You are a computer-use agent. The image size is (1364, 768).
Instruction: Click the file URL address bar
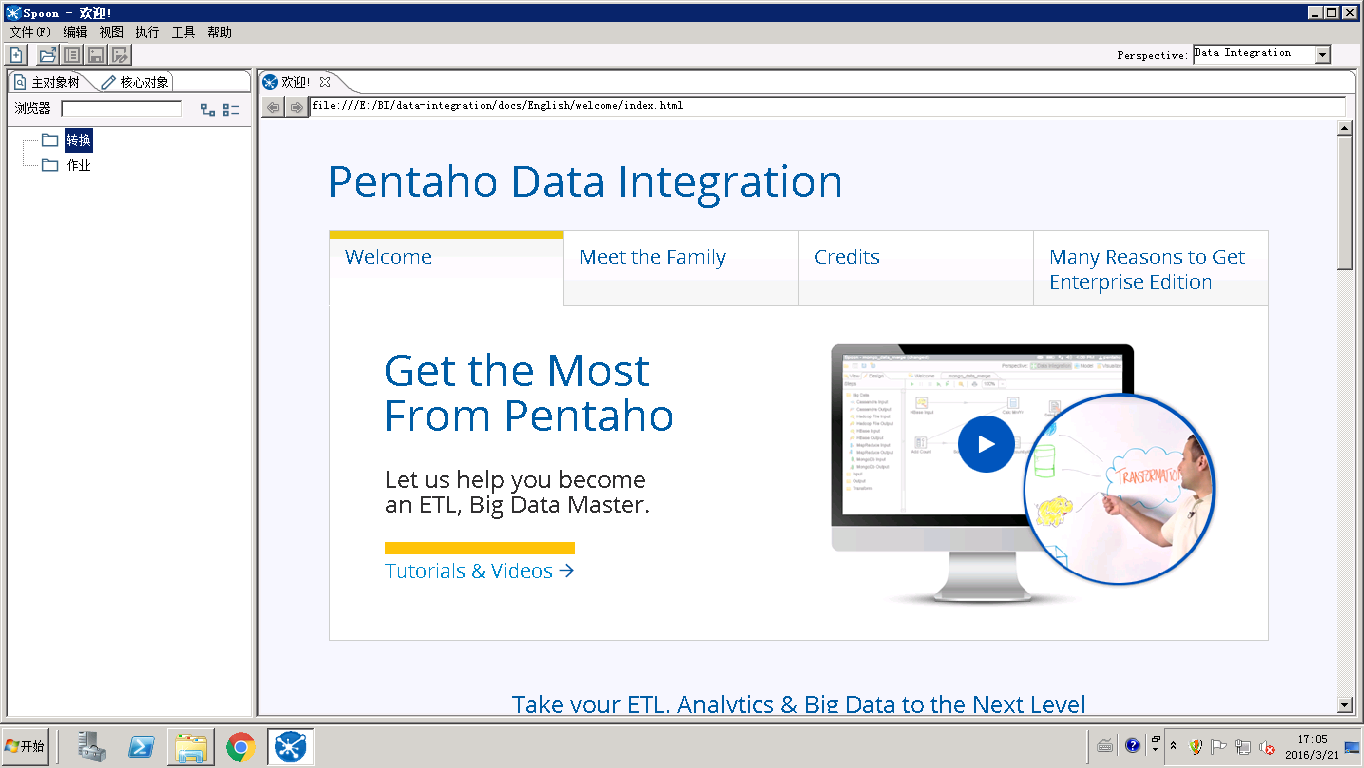[828, 106]
